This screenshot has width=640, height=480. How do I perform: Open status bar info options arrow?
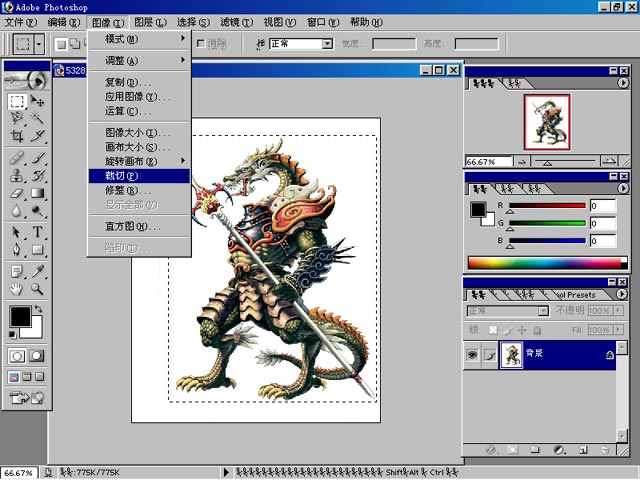click(227, 473)
